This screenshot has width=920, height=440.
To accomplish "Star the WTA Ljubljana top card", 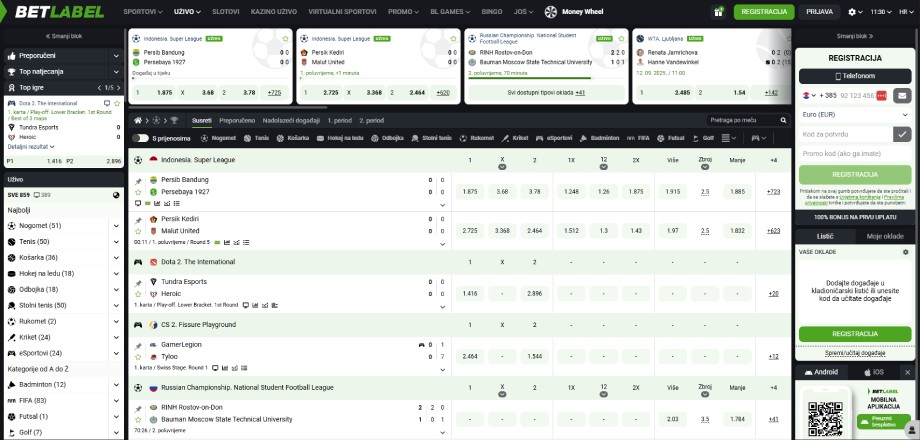I will pyautogui.click(x=790, y=39).
